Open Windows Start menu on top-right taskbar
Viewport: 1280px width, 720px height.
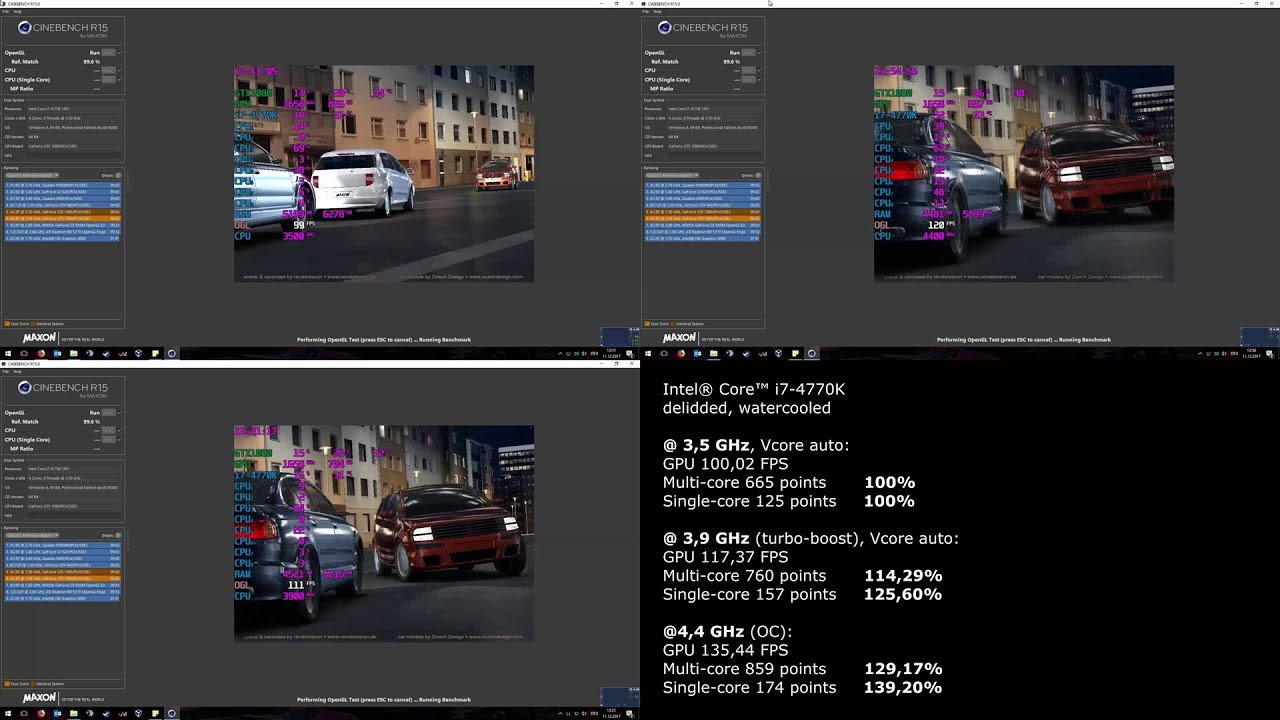648,353
